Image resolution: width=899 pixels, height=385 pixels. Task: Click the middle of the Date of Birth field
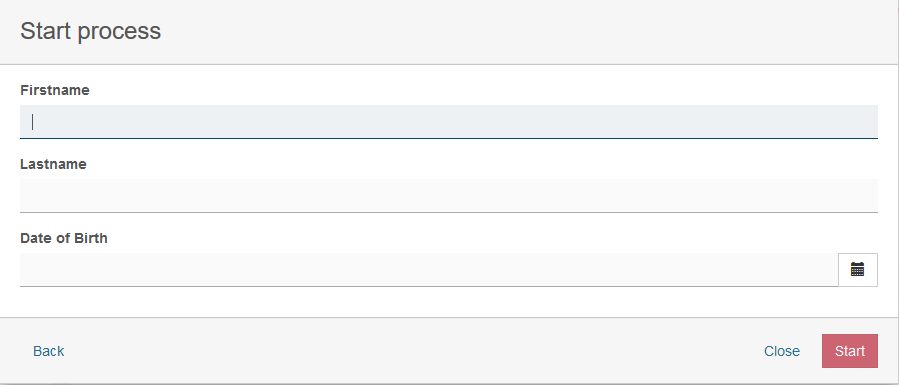coord(429,269)
